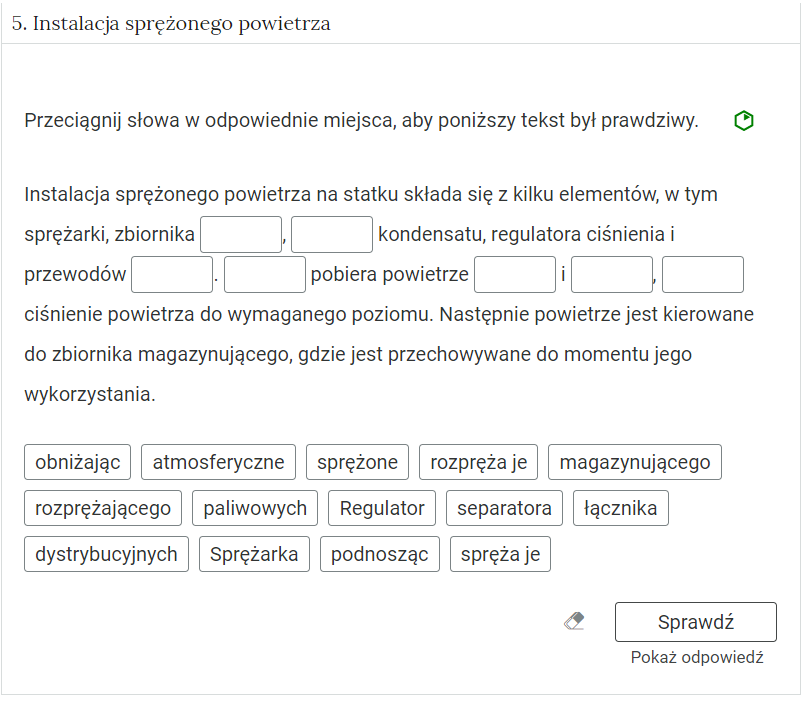The height and width of the screenshot is (701, 803).
Task: Select the word chip 'sprężone'
Action: (356, 462)
